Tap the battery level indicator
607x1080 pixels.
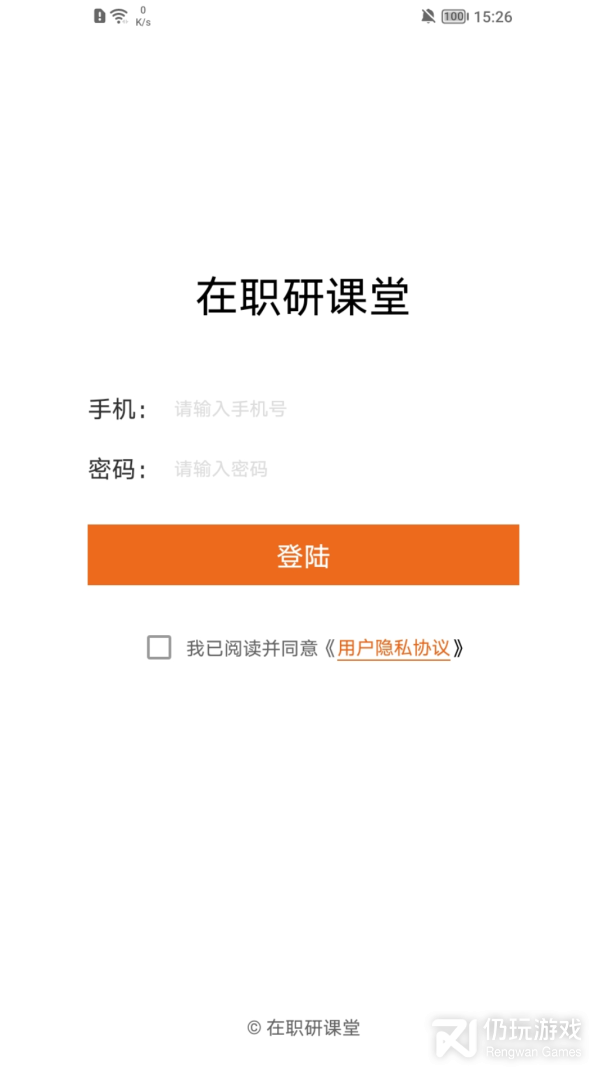tap(454, 16)
